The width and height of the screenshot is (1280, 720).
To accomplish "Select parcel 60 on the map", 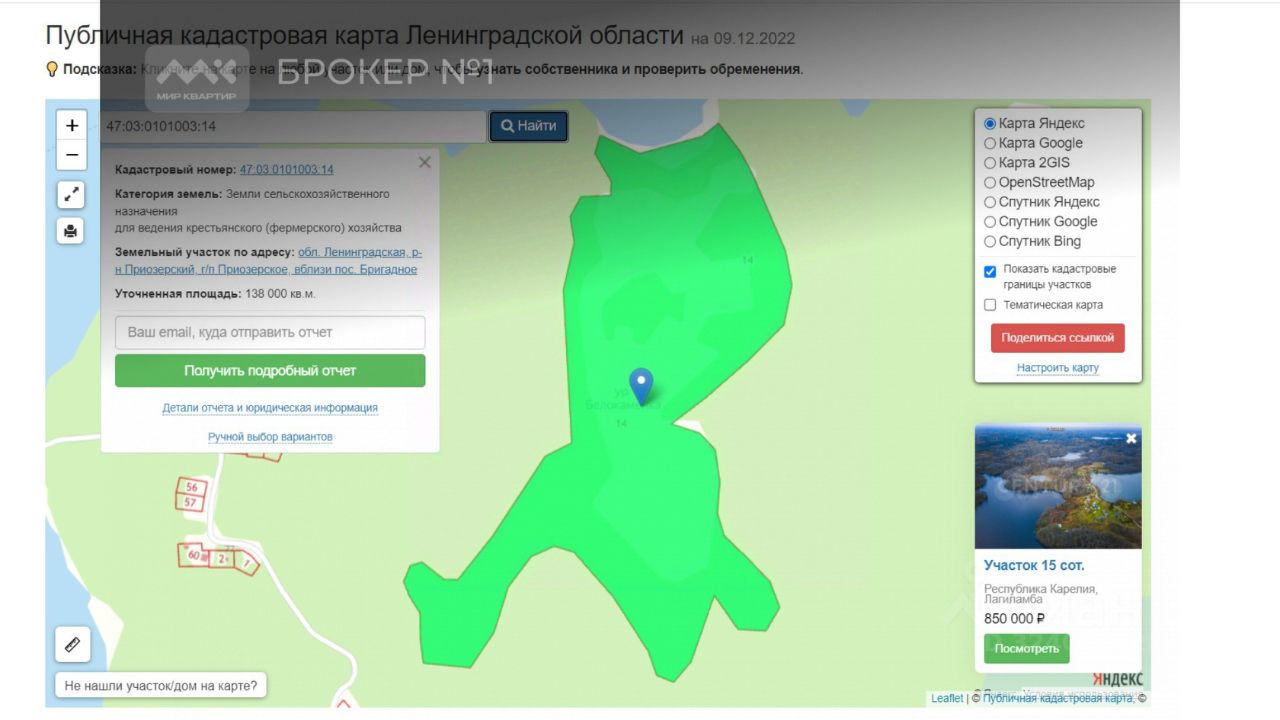I will (192, 554).
